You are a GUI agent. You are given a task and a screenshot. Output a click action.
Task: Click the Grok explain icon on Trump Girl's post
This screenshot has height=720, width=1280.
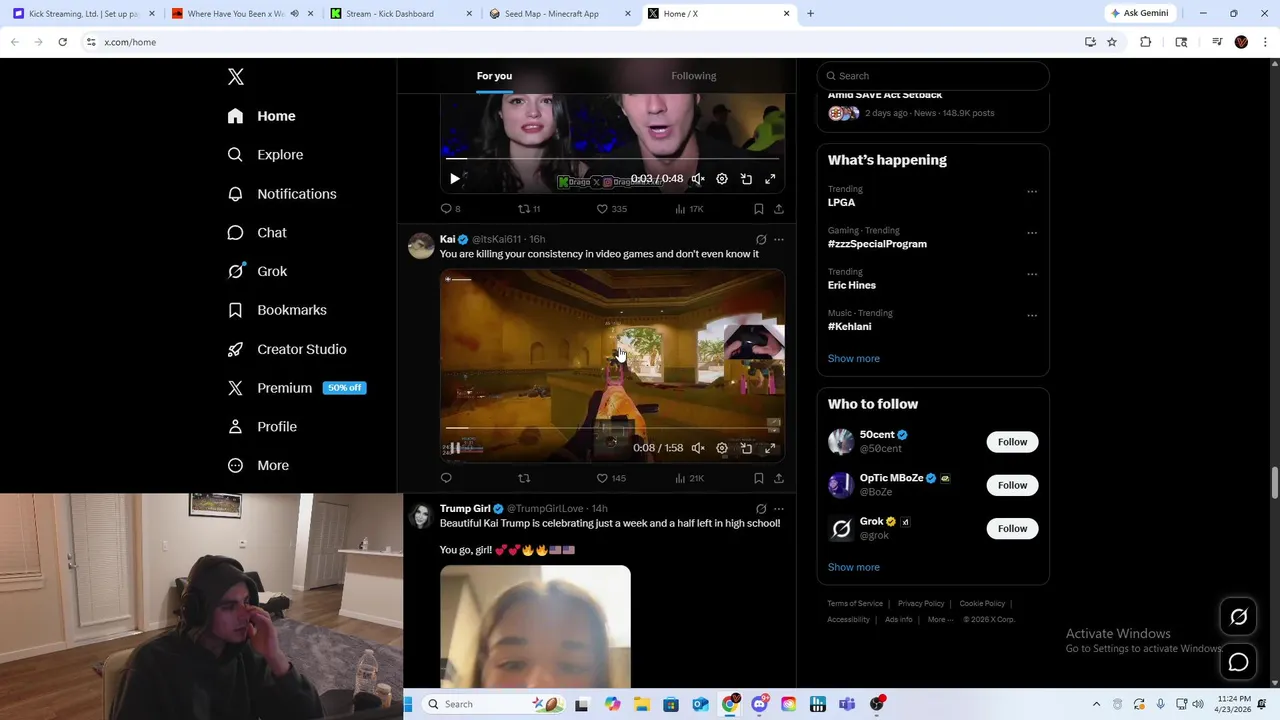tap(761, 508)
